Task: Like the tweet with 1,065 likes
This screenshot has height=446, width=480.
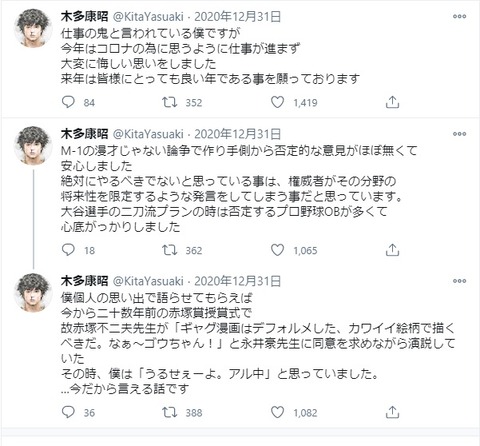Action: click(277, 250)
